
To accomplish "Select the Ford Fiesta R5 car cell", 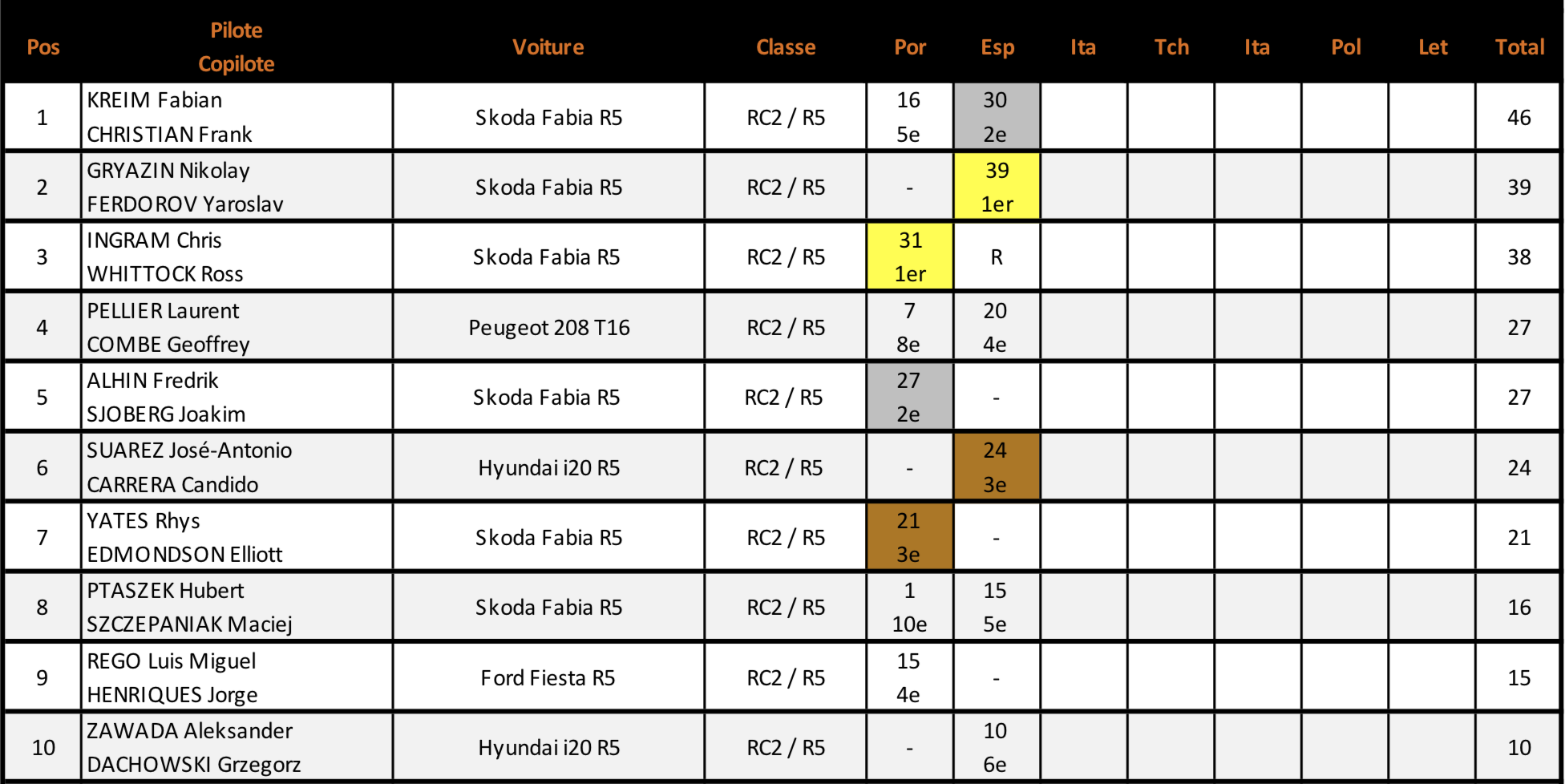I will 549,677.
